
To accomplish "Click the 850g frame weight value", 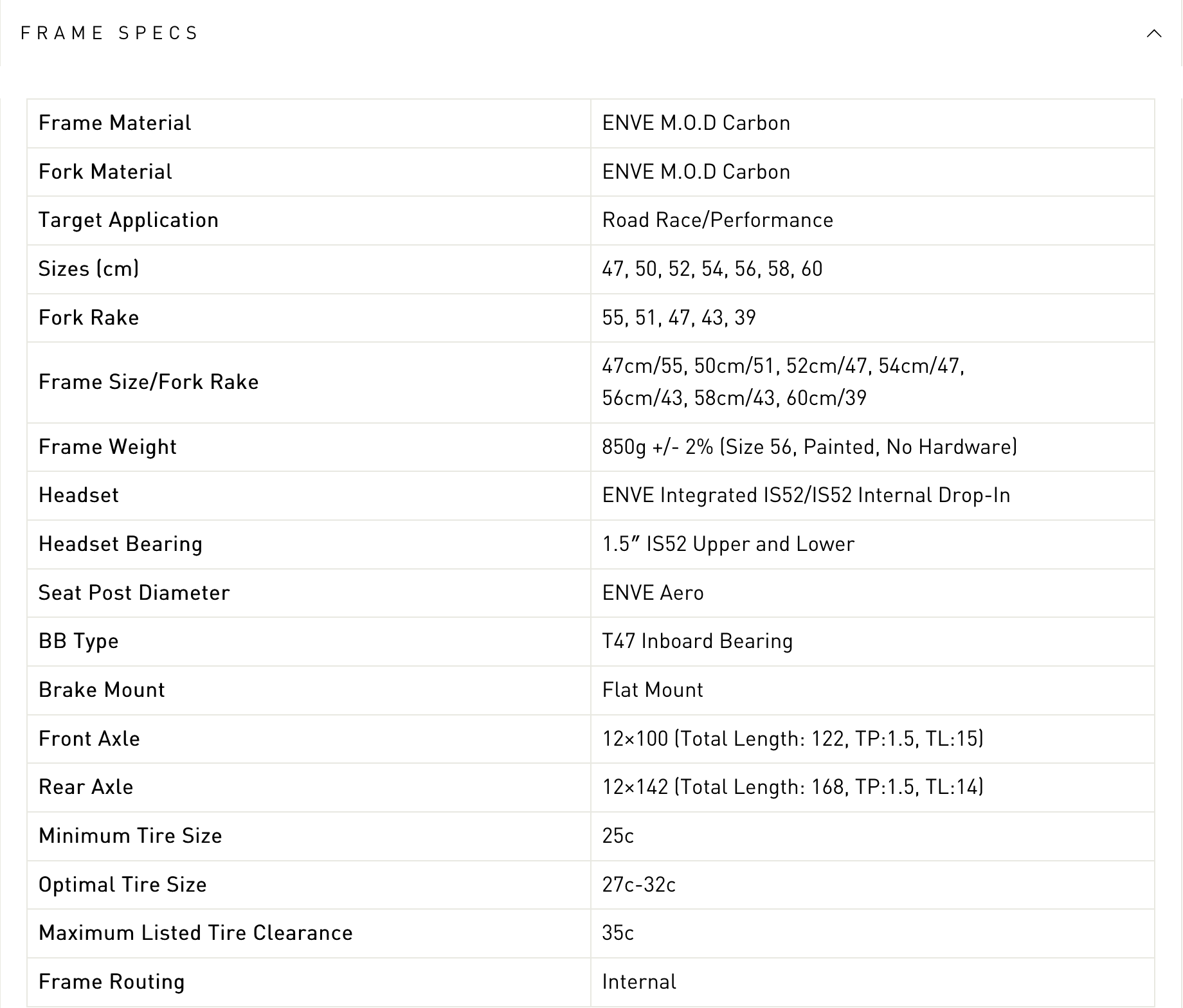I will [809, 447].
